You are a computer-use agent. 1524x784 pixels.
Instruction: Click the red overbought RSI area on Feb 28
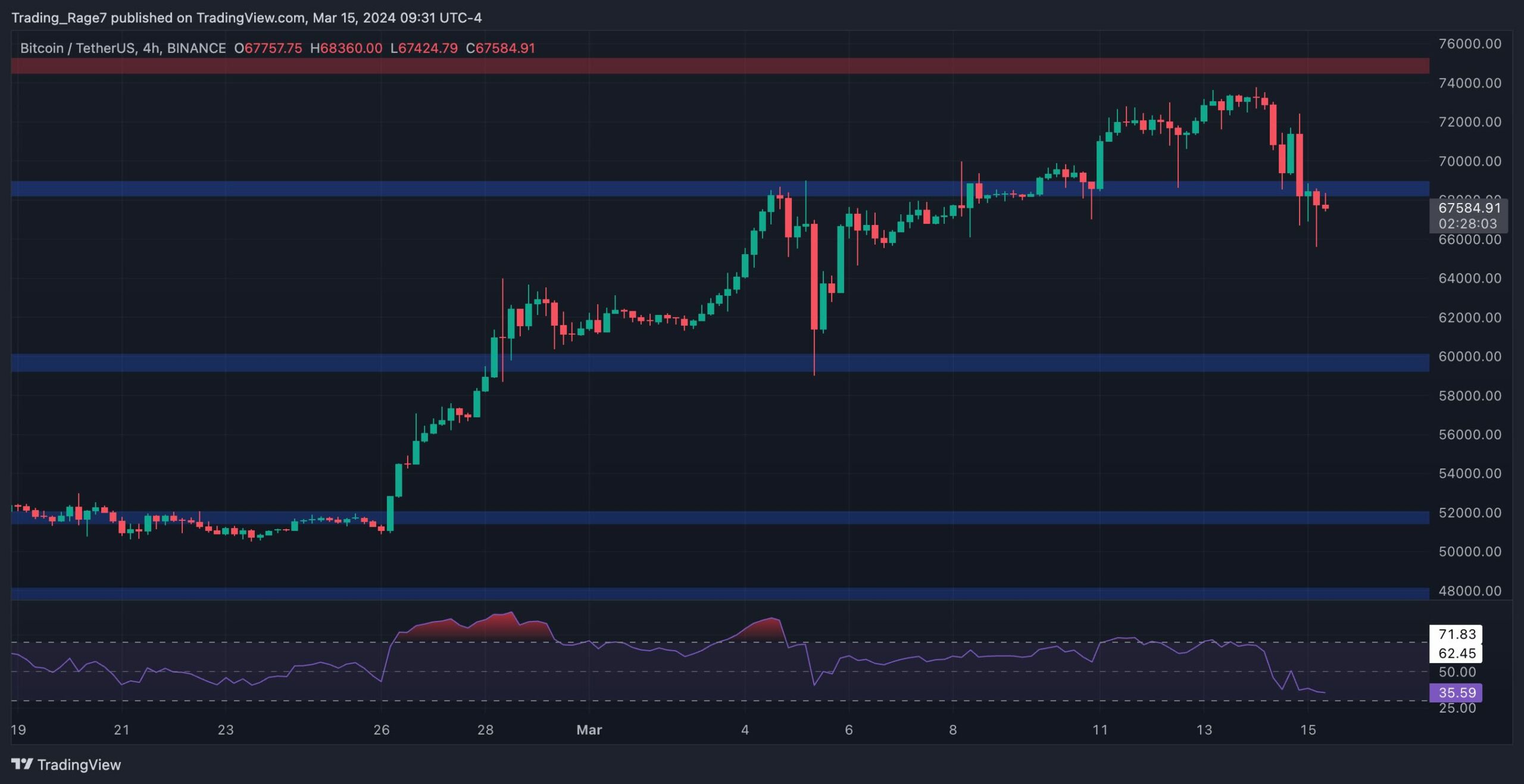point(476,630)
